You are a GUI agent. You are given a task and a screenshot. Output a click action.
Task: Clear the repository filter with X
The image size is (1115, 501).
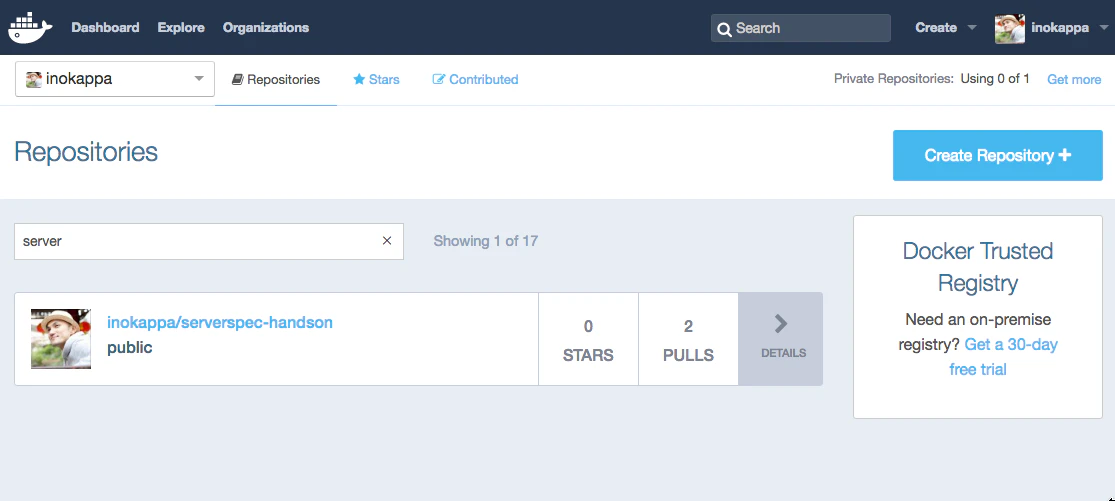click(387, 241)
